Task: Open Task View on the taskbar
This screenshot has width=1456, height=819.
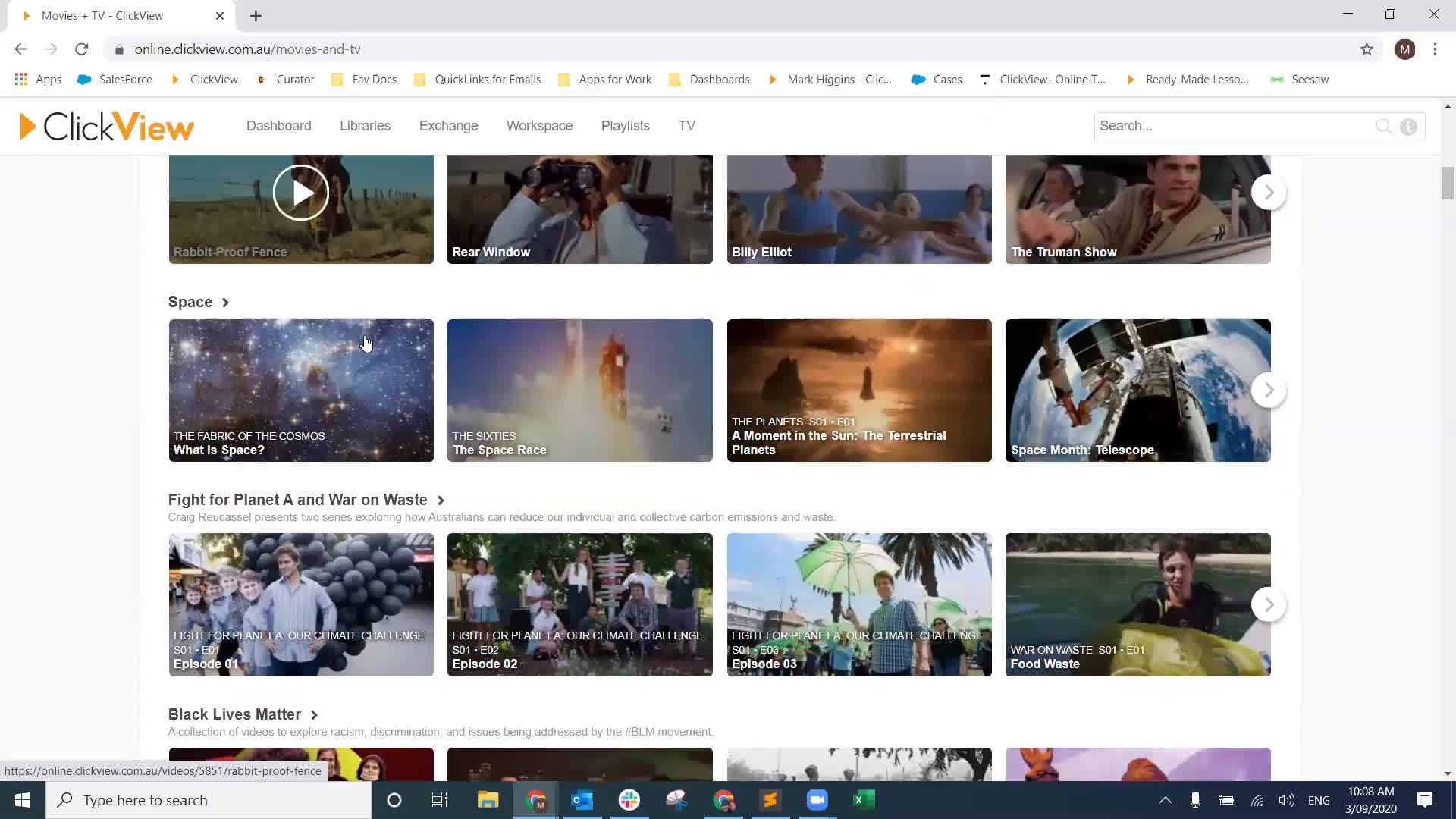Action: tap(440, 800)
